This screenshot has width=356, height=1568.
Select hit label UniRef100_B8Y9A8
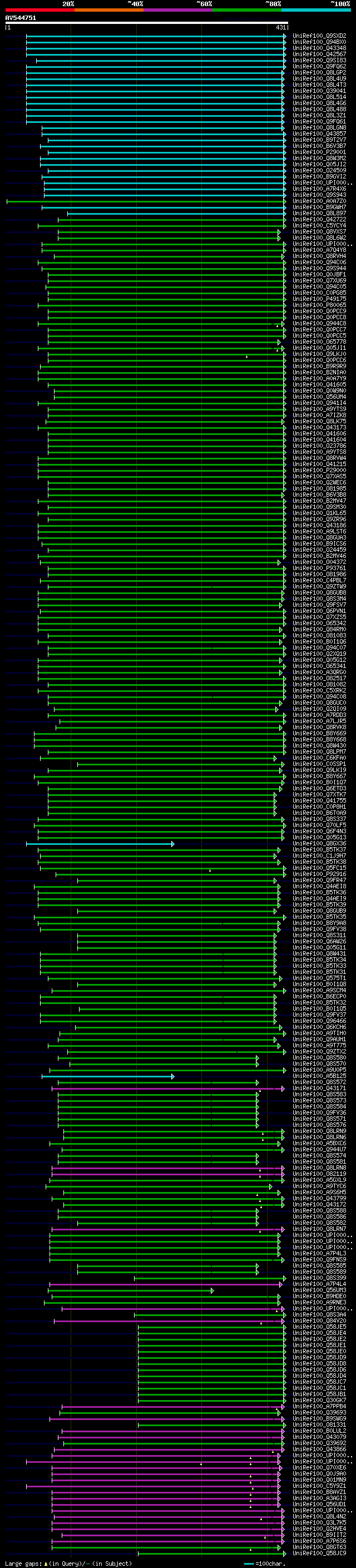(x=319, y=923)
